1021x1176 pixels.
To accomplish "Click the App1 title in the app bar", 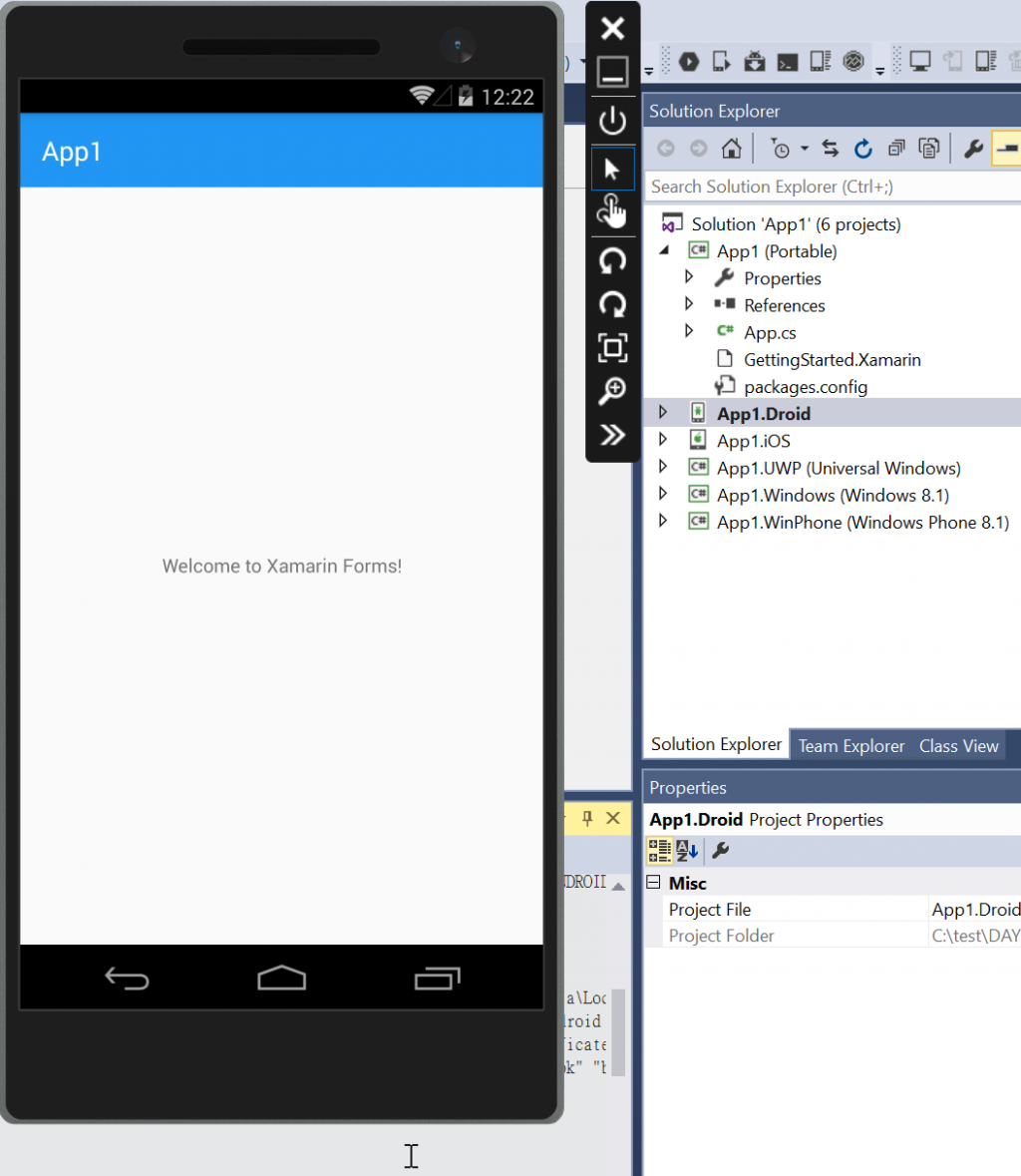I will click(71, 152).
